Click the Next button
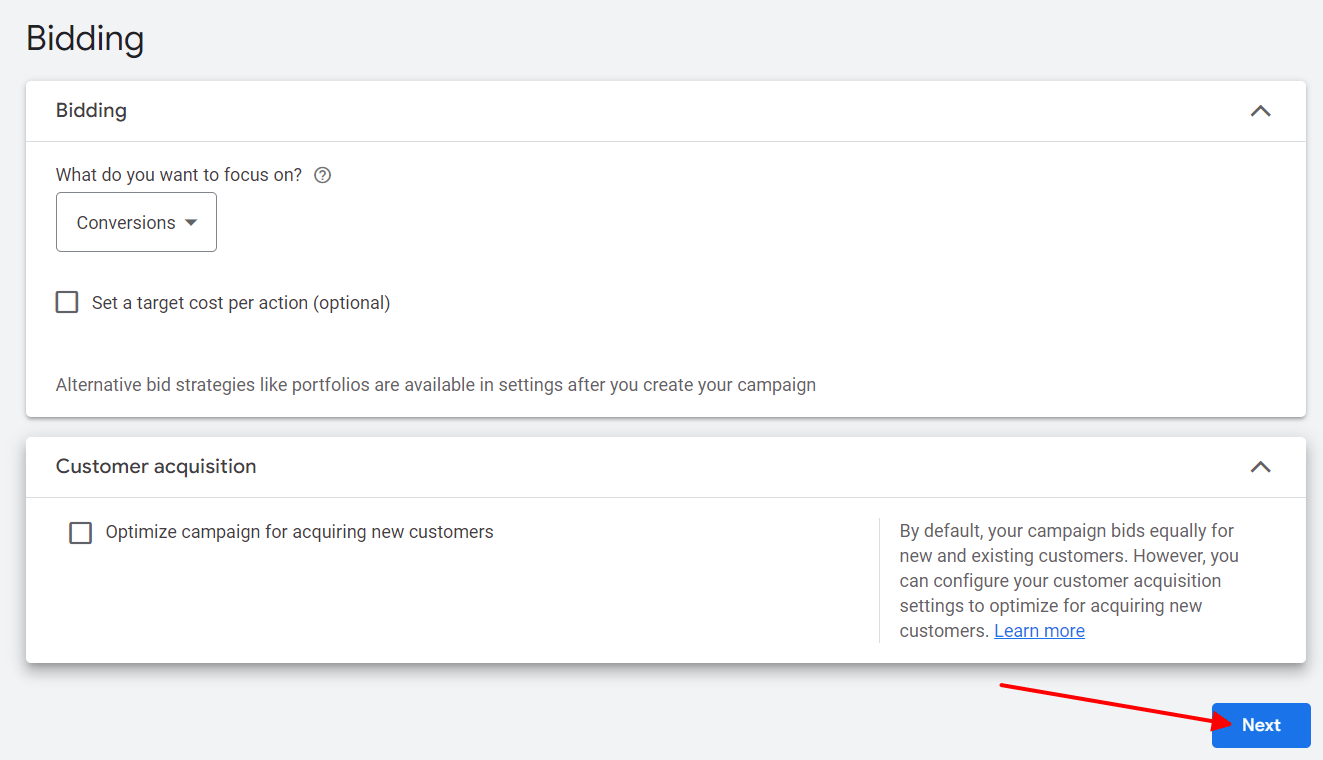The height and width of the screenshot is (760, 1323). [1260, 725]
